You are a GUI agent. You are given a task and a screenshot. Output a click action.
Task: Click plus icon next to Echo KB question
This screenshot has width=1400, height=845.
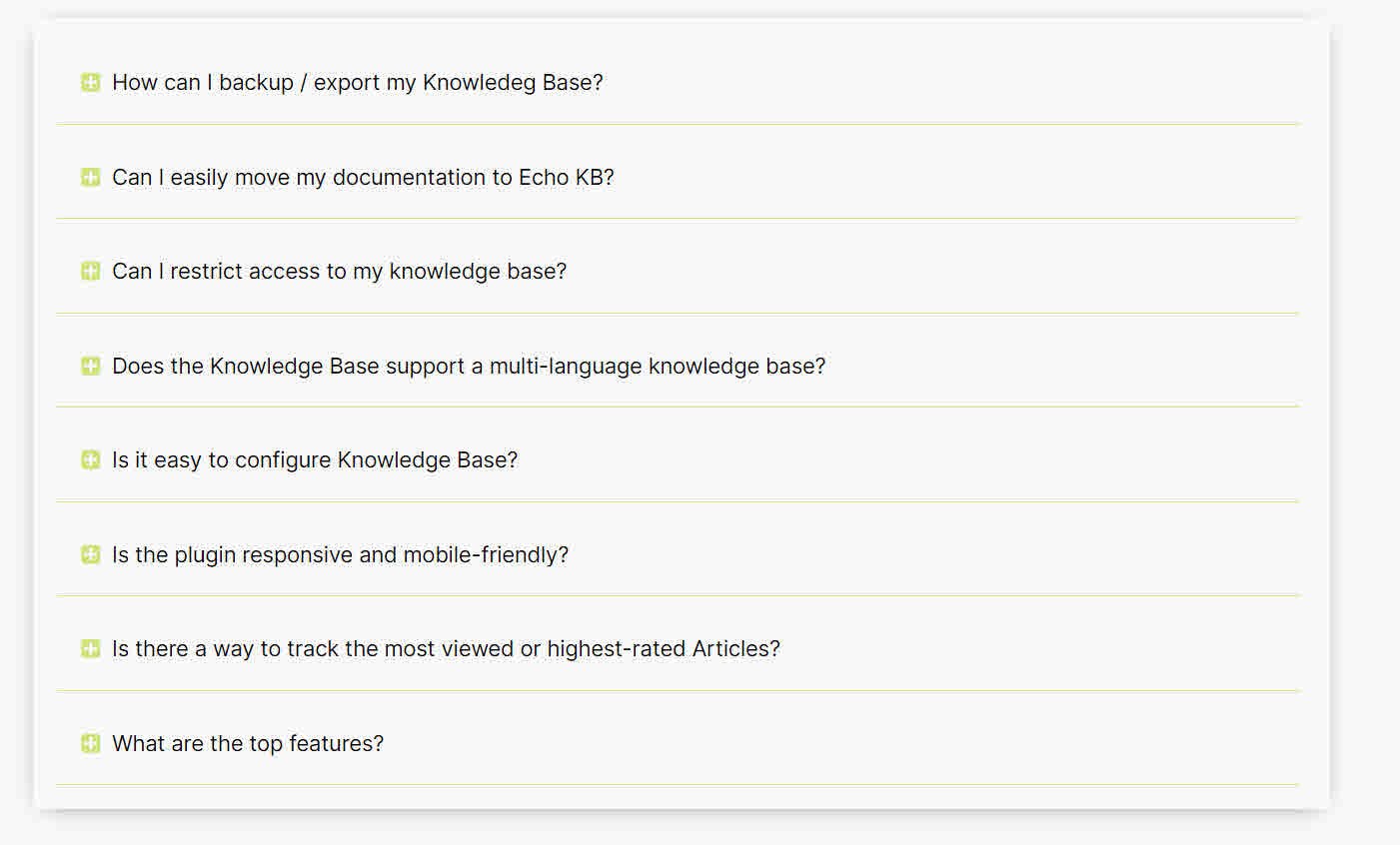[90, 177]
